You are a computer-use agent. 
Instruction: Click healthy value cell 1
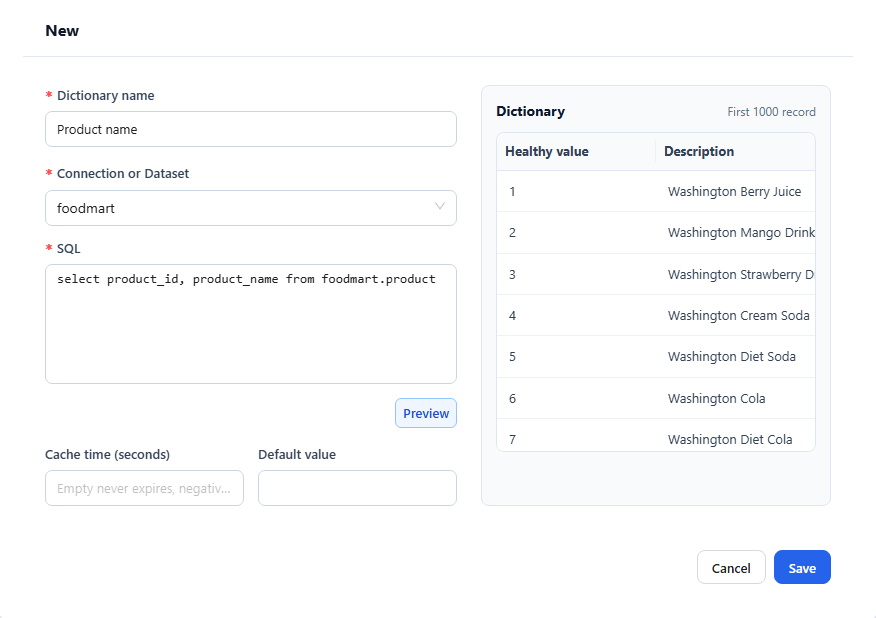(x=576, y=191)
